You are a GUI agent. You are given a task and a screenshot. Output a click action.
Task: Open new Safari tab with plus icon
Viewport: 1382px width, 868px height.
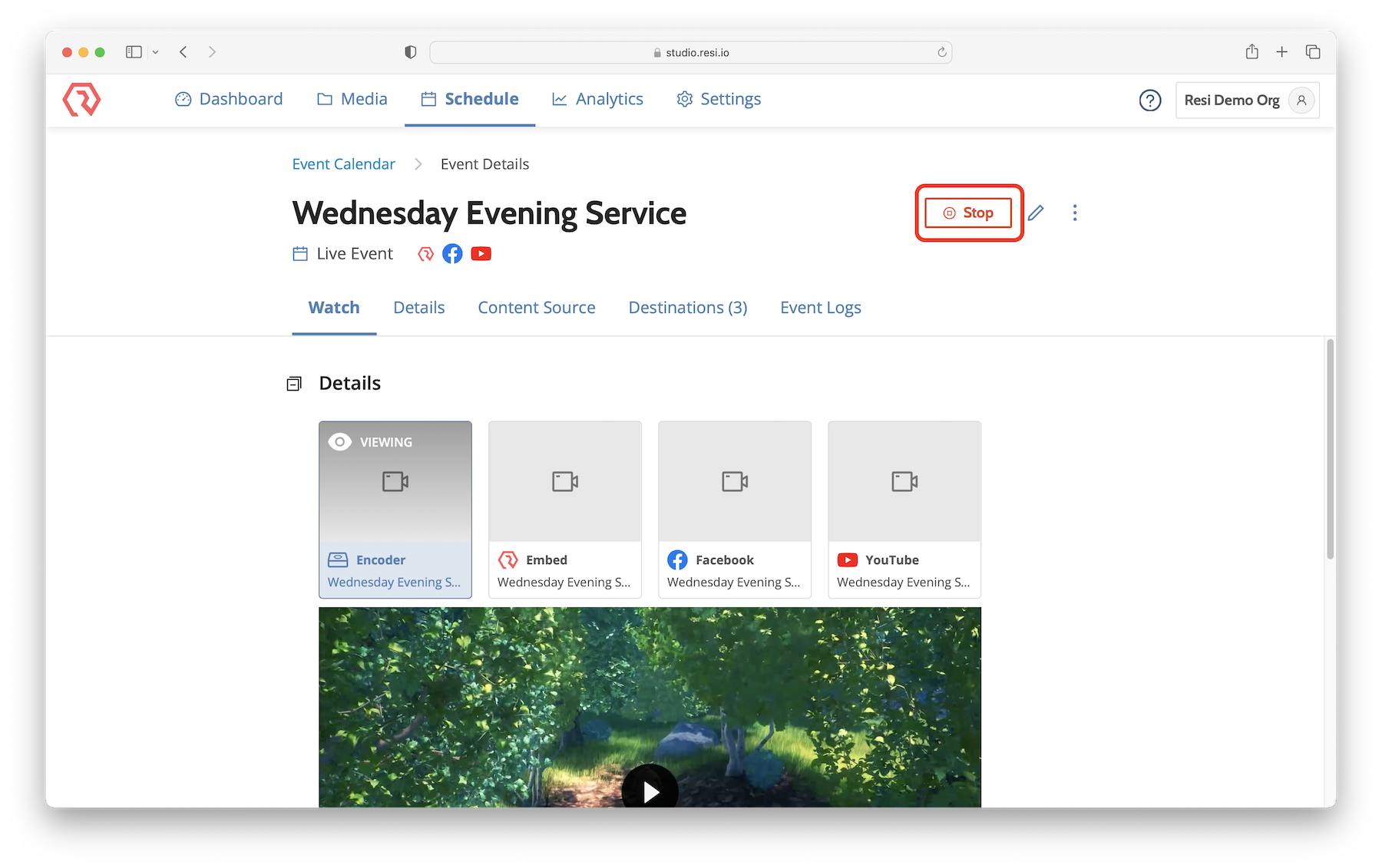pos(1281,52)
